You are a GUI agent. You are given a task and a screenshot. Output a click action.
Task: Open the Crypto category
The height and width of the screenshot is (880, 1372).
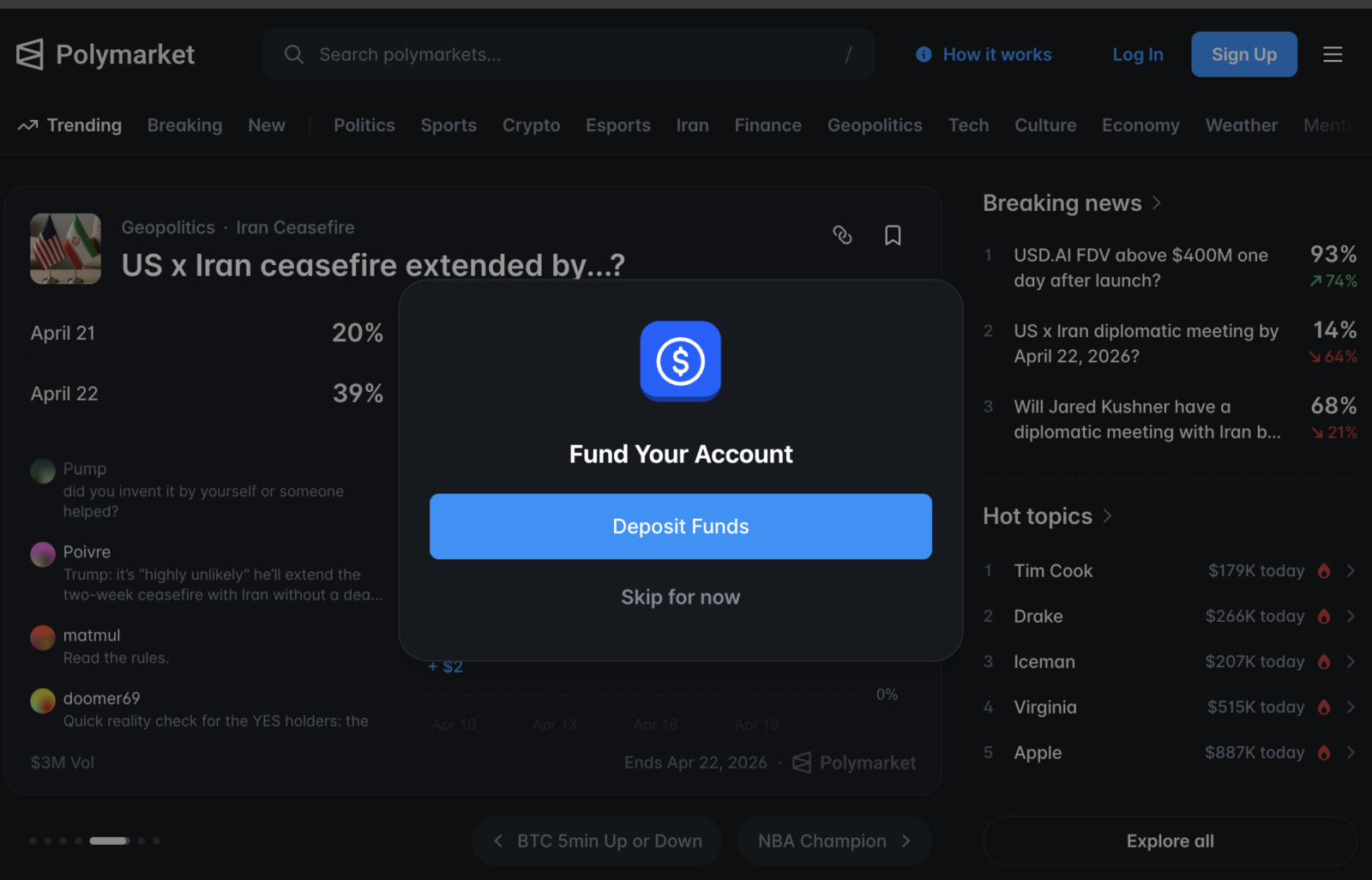(x=532, y=125)
